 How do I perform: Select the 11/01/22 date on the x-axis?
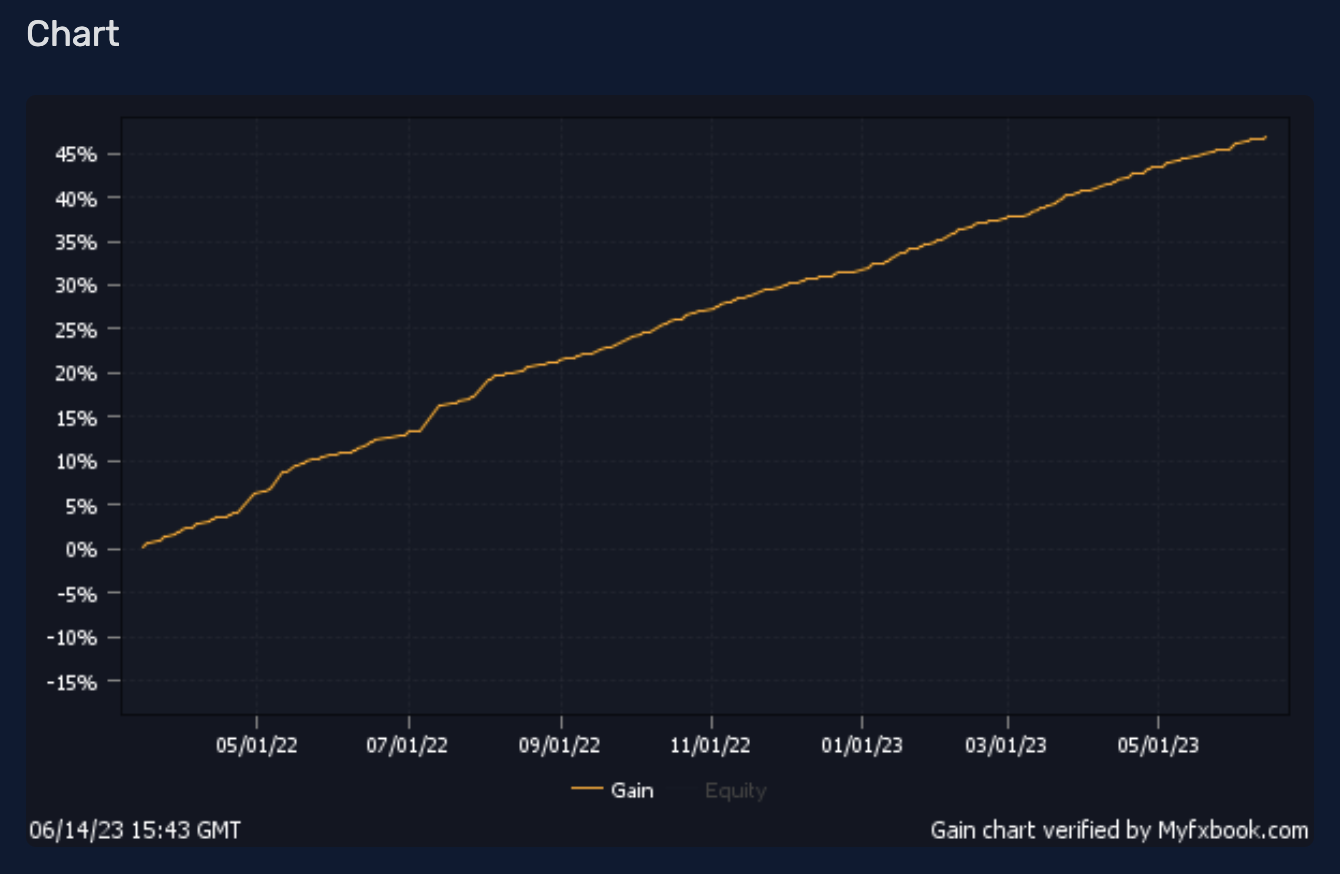point(711,745)
